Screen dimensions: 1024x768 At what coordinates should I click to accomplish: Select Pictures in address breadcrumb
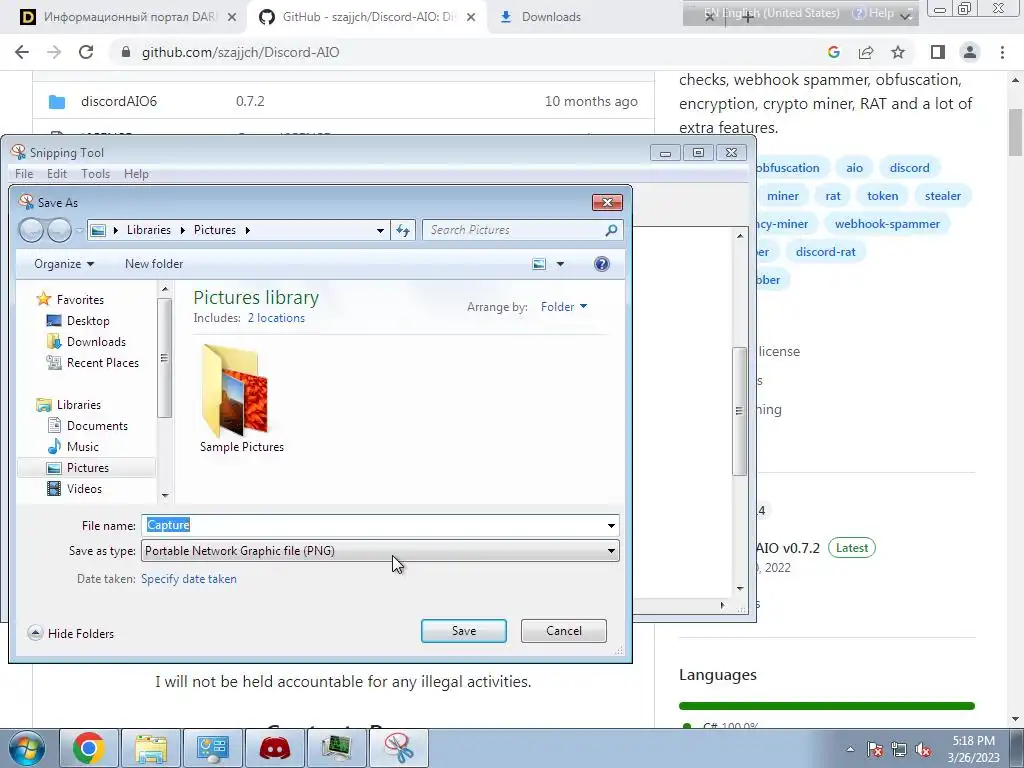pos(215,230)
